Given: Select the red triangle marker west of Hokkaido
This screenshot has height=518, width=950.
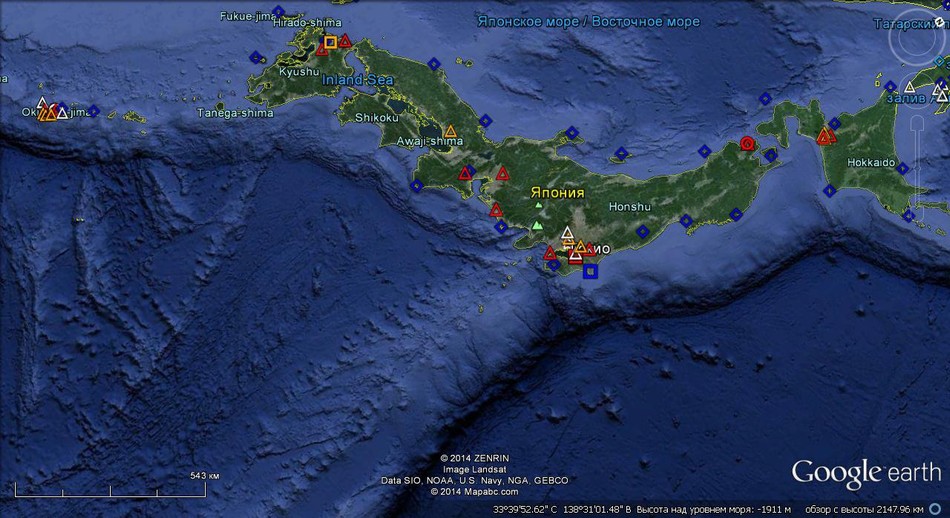Looking at the screenshot, I should click(824, 137).
